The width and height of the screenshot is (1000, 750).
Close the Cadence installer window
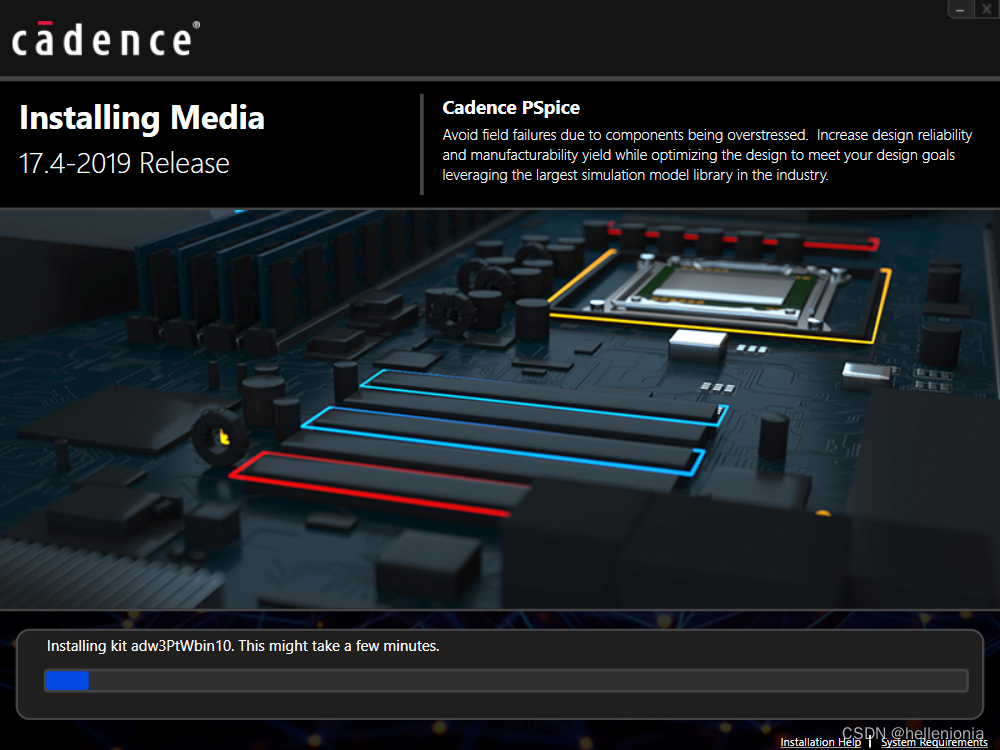tap(986, 9)
